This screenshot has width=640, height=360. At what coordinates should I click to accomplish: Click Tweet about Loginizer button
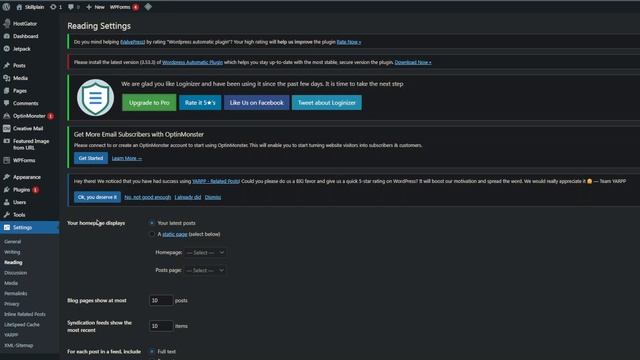point(327,103)
